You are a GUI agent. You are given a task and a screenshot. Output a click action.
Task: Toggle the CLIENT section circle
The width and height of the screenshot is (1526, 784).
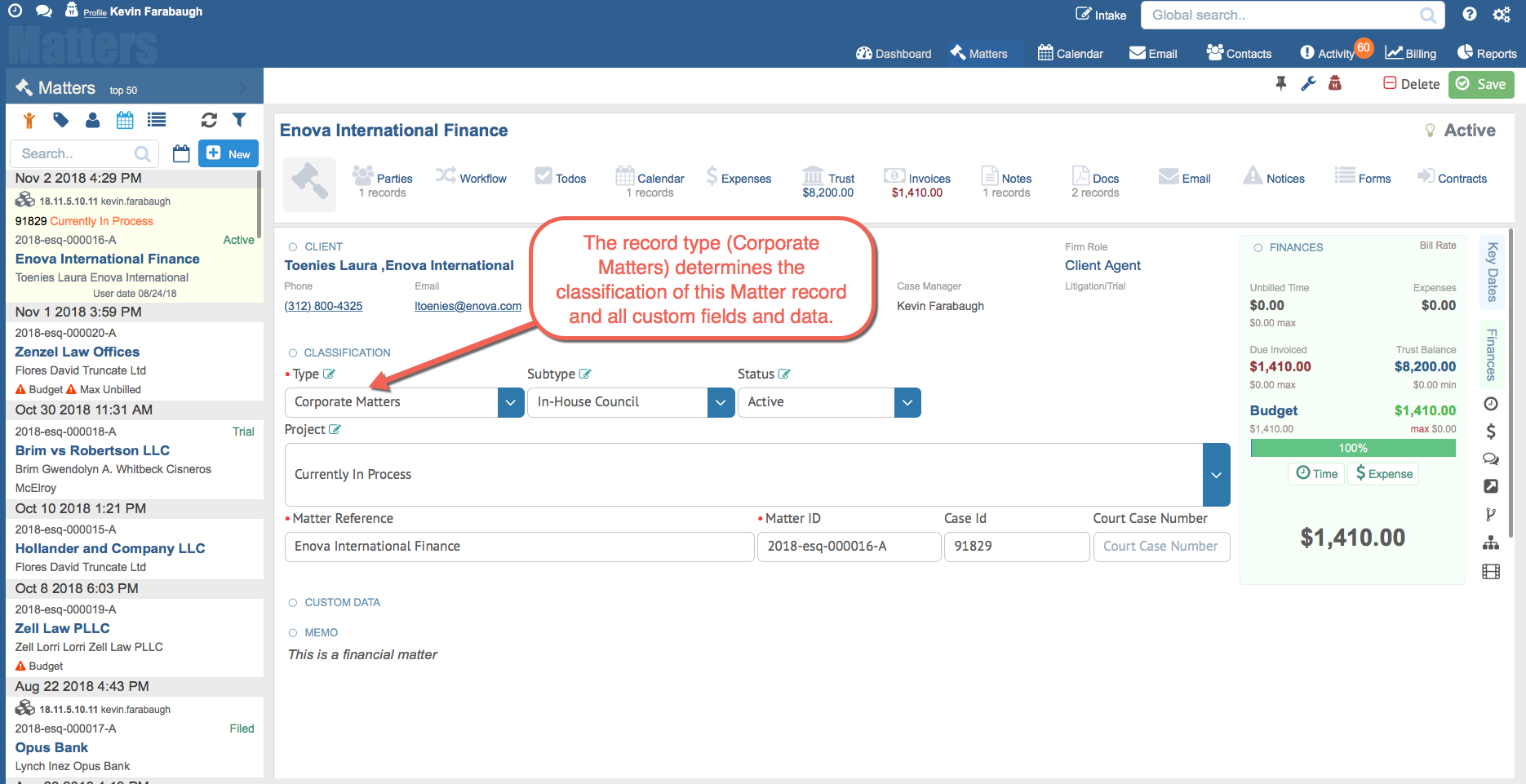(293, 247)
